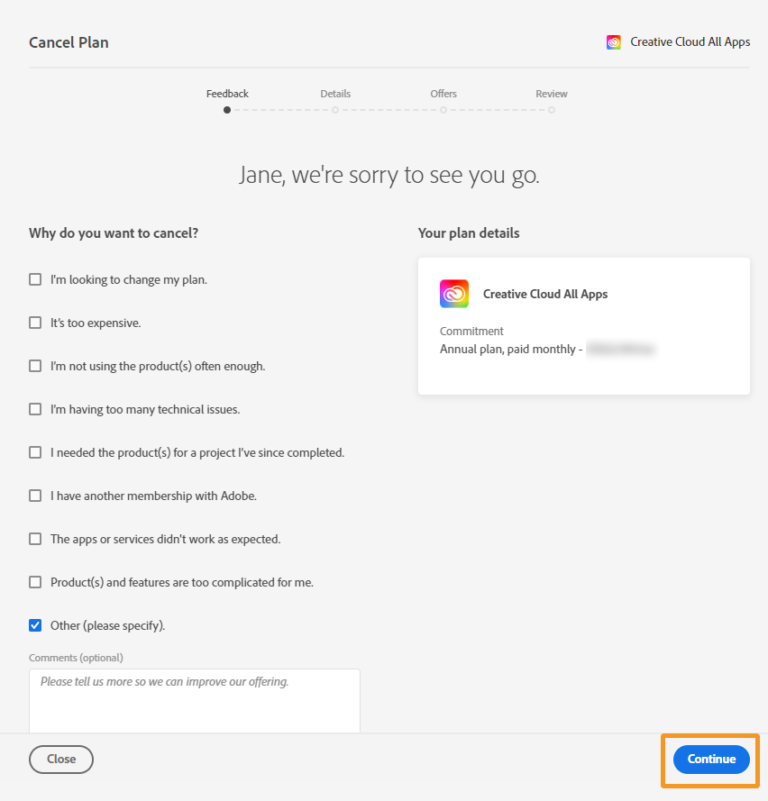Check 'Product(s) and features are too complicated'
This screenshot has height=801, width=768.
pyautogui.click(x=35, y=582)
